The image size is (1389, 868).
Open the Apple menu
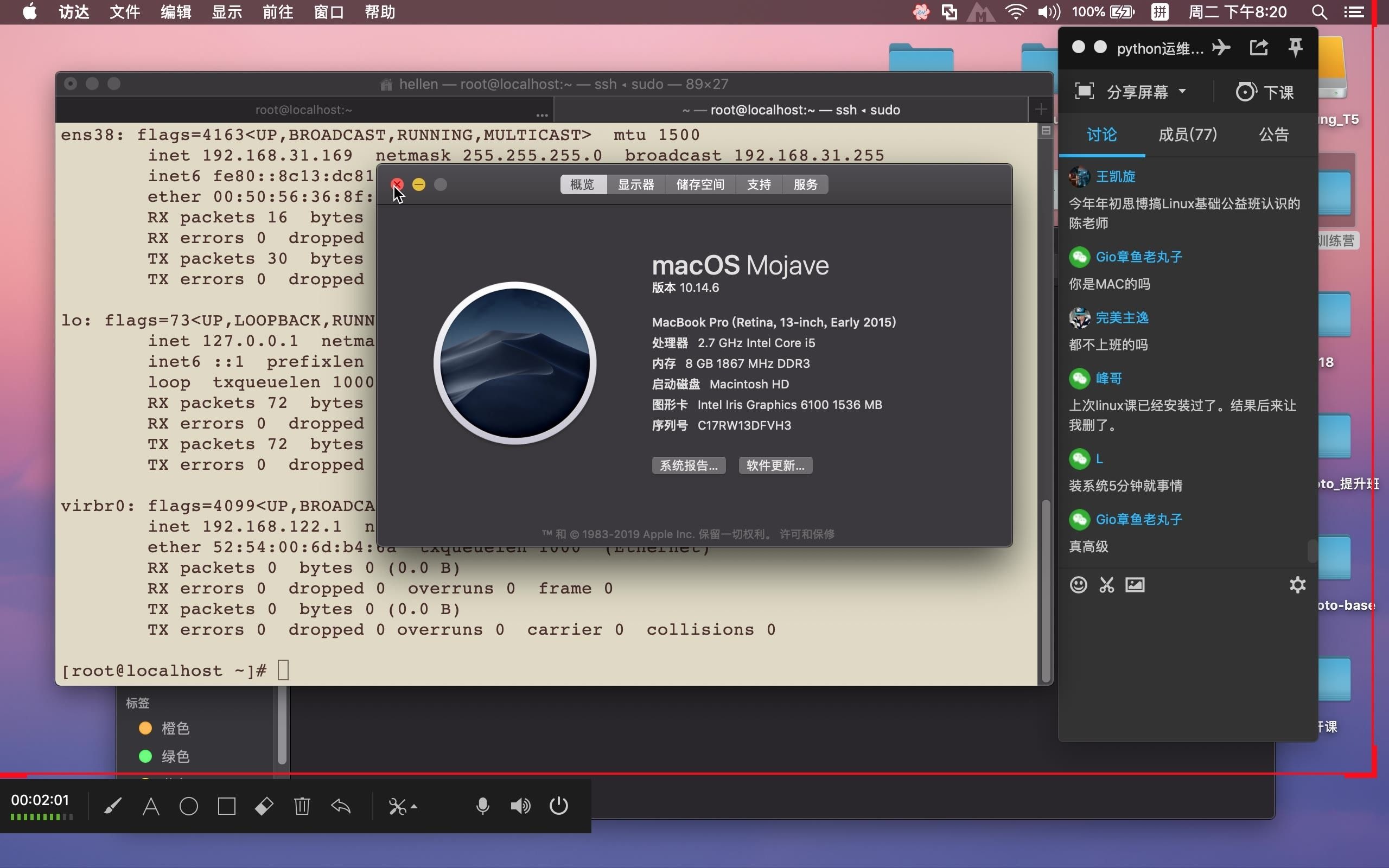[x=29, y=12]
